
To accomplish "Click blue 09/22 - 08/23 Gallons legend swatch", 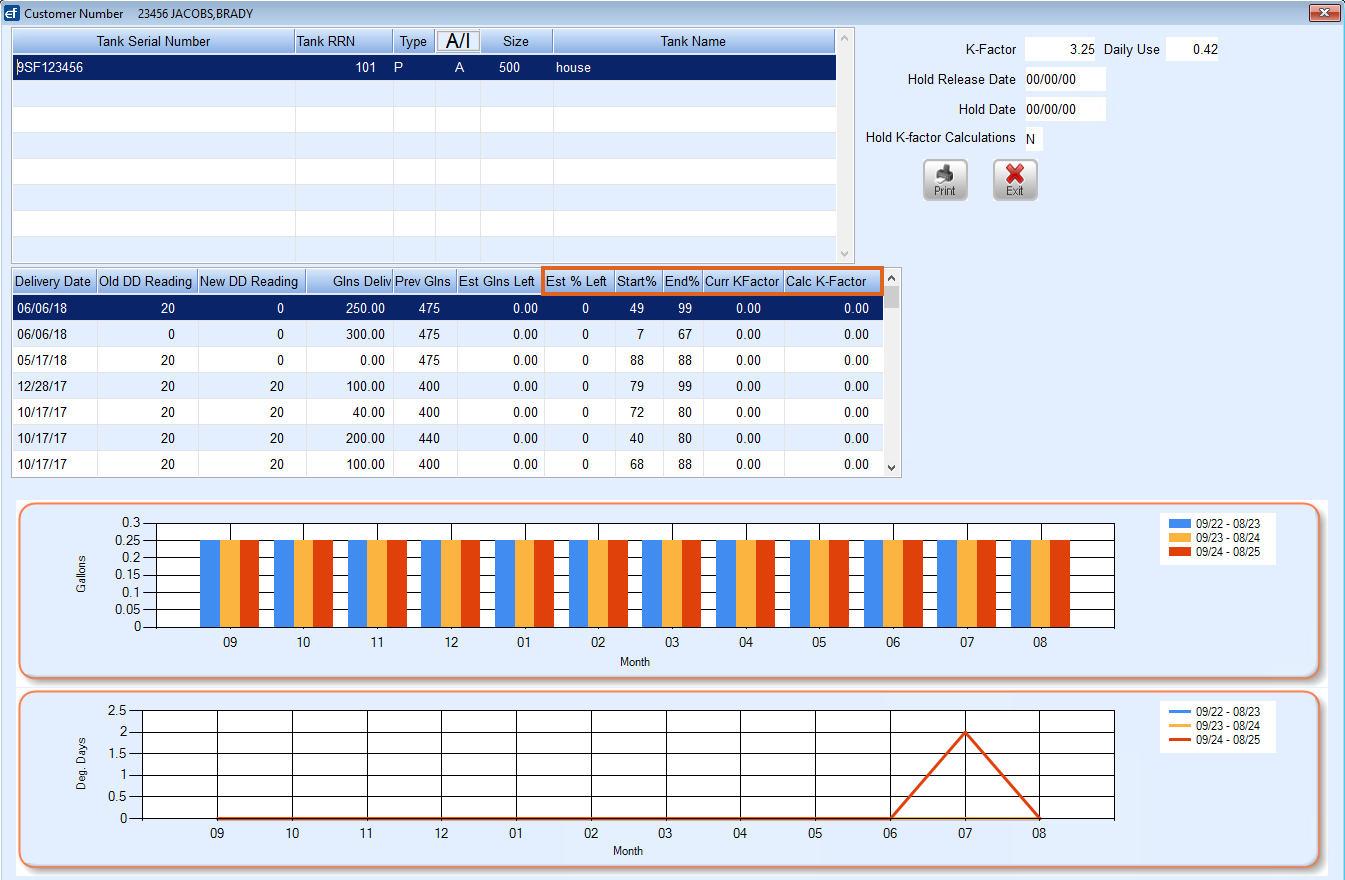I will (1180, 523).
